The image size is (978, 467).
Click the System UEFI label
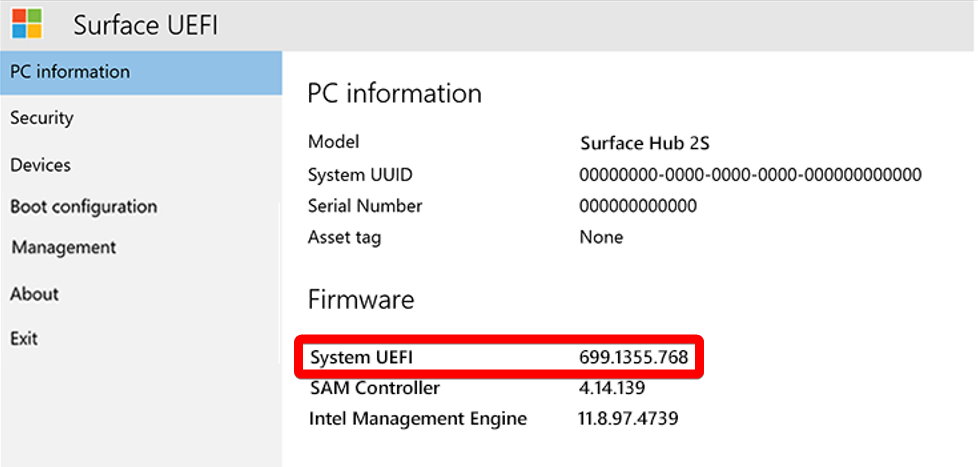point(362,357)
